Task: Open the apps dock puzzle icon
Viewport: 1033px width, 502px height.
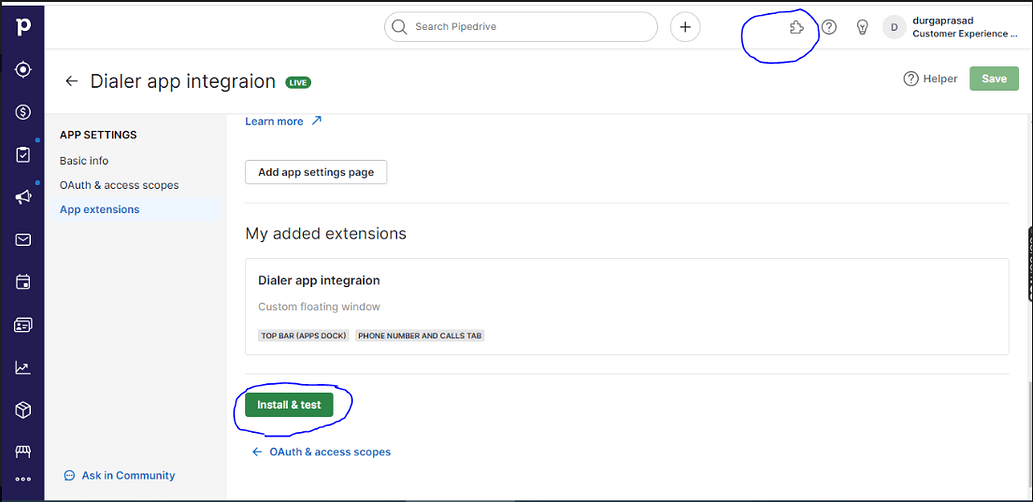Action: [796, 27]
